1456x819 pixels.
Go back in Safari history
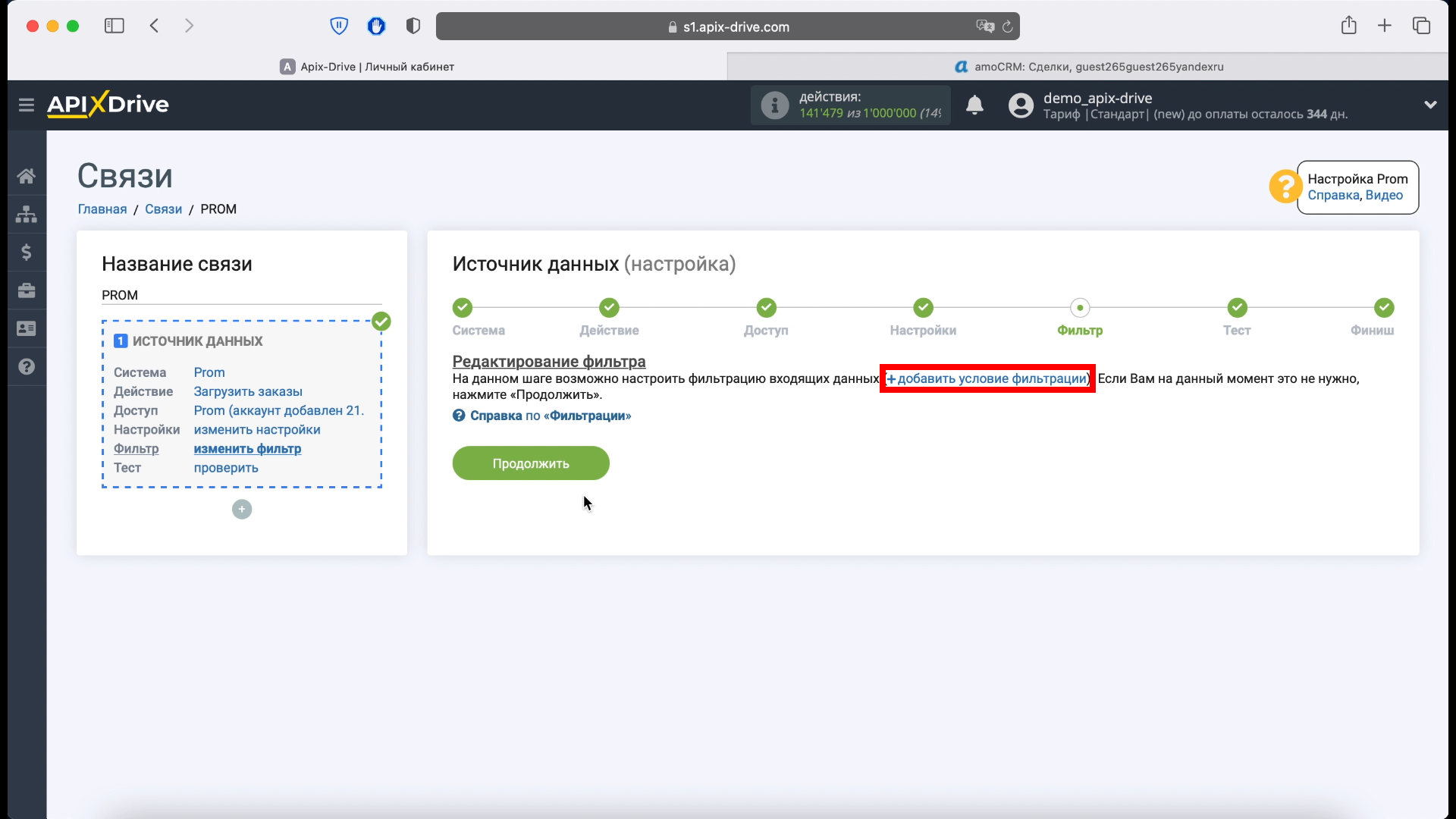[x=154, y=26]
